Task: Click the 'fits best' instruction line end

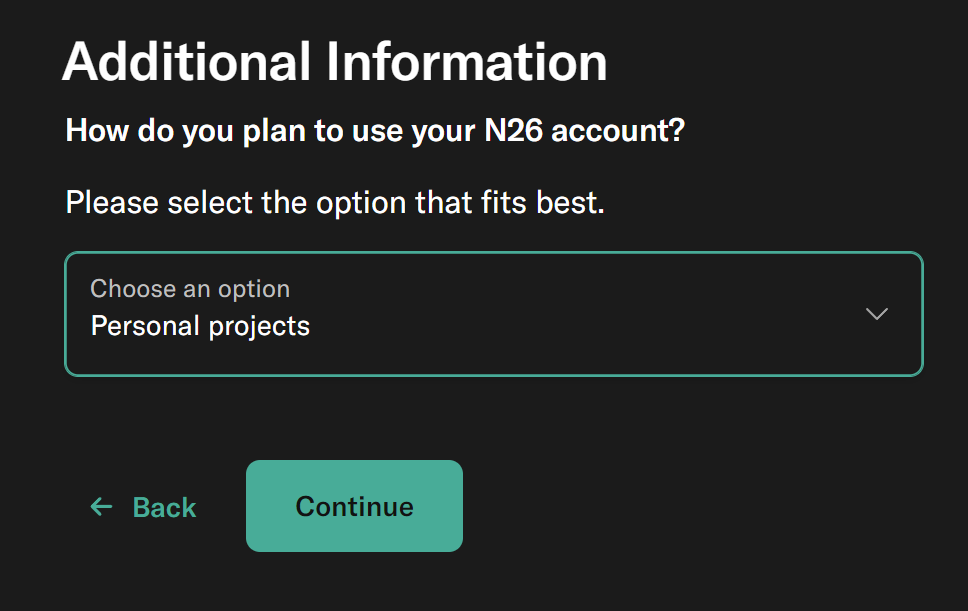Action: 565,203
